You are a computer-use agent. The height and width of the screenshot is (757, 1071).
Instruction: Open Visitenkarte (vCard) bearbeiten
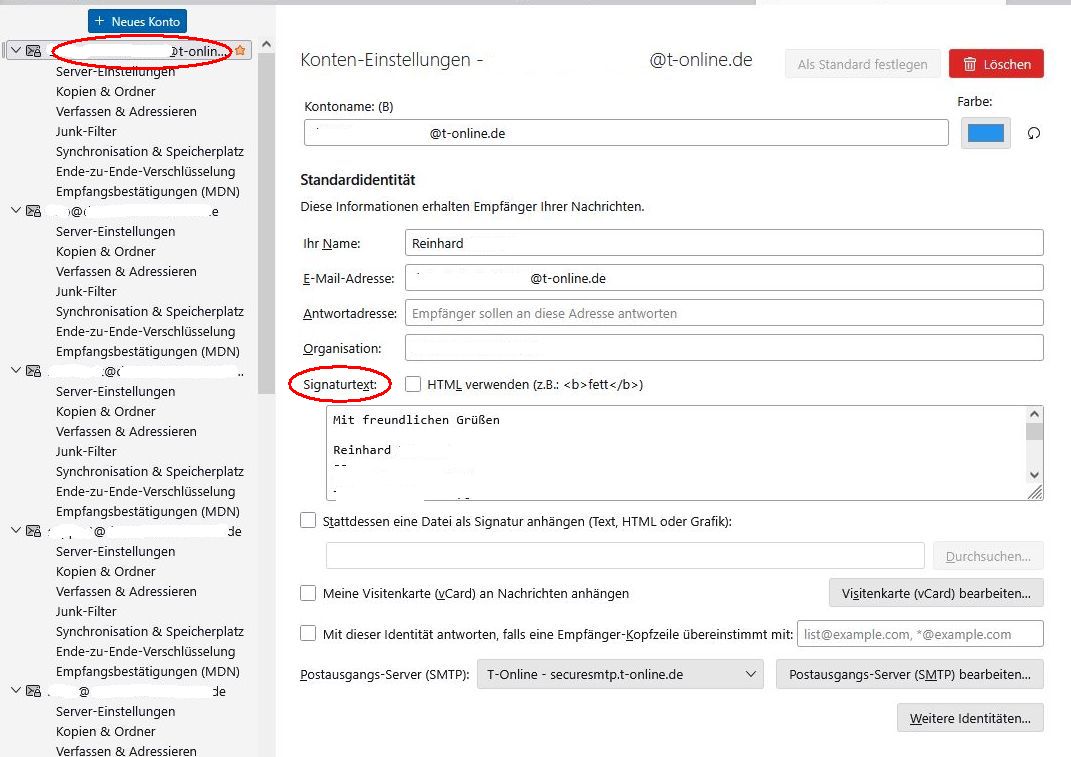point(936,593)
